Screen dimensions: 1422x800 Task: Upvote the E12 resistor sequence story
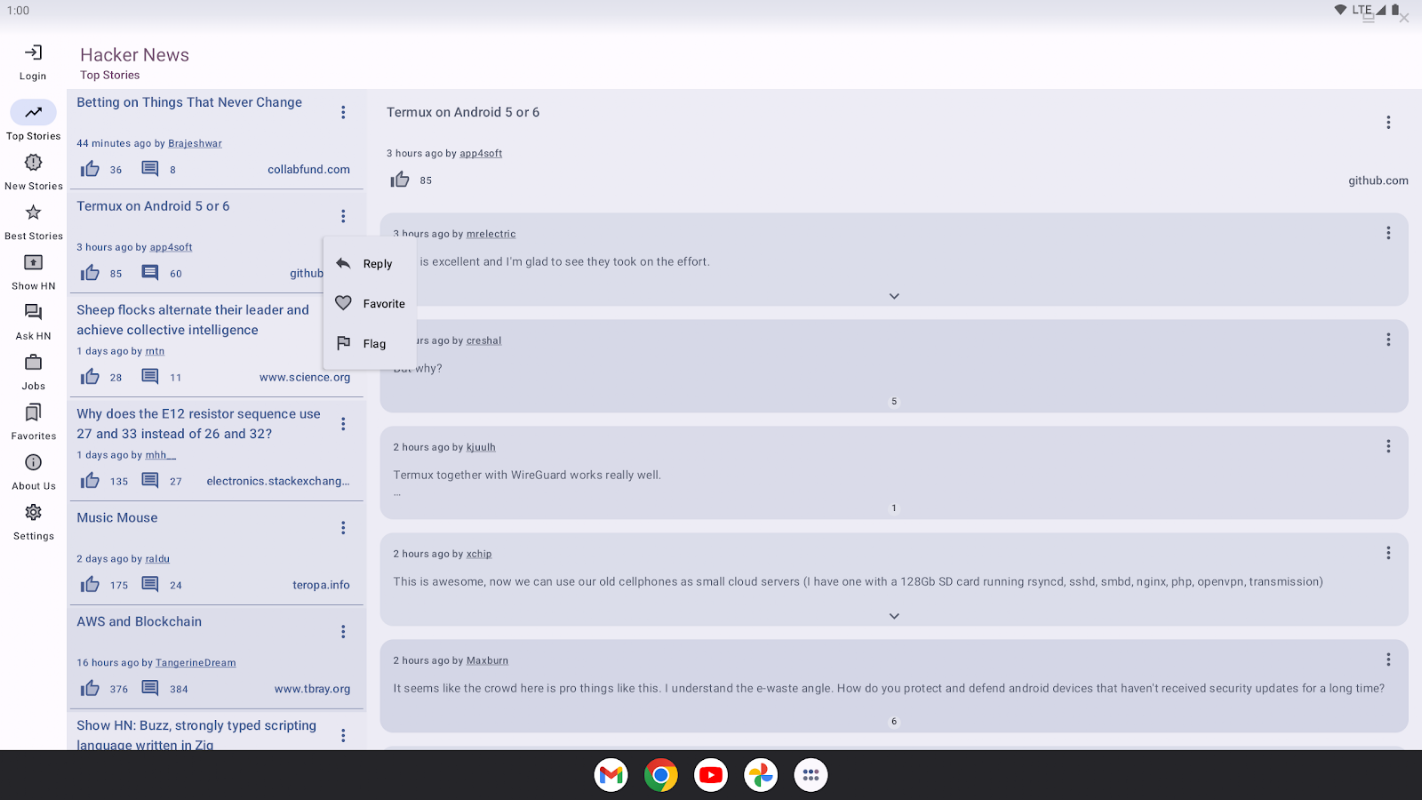pos(90,481)
